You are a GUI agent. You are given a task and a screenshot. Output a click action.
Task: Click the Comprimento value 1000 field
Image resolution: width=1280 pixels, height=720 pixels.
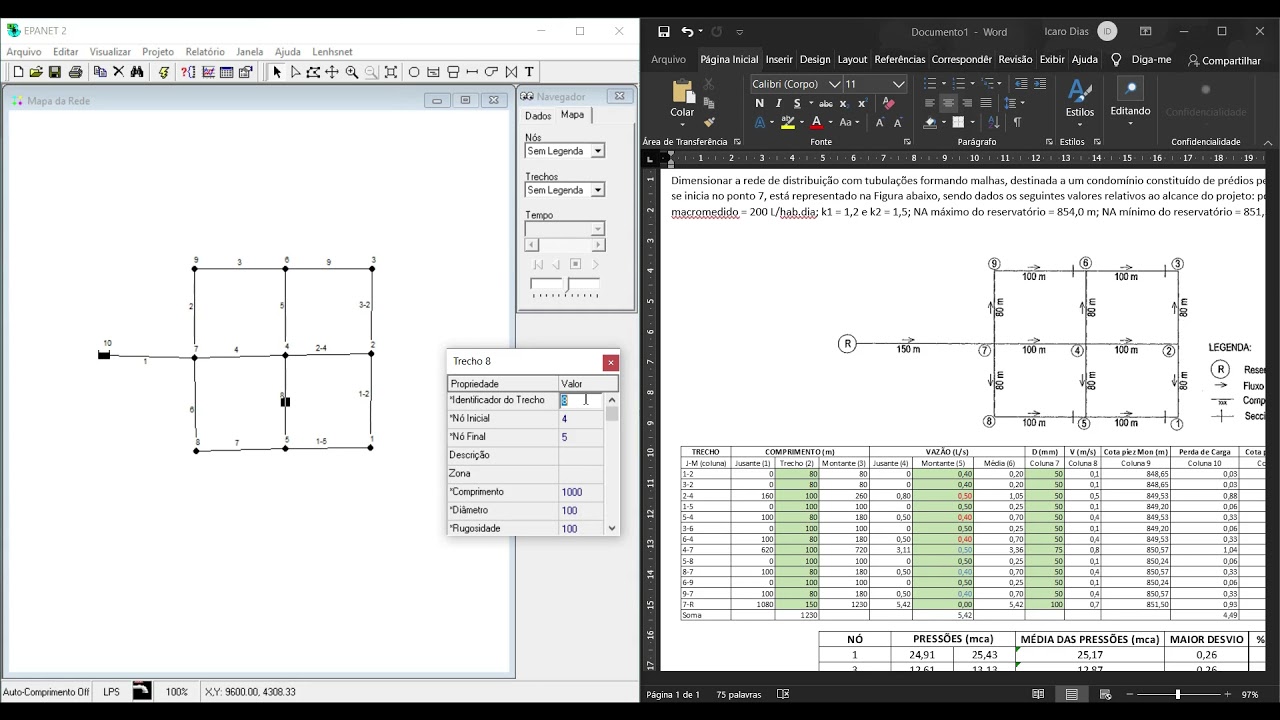(581, 492)
